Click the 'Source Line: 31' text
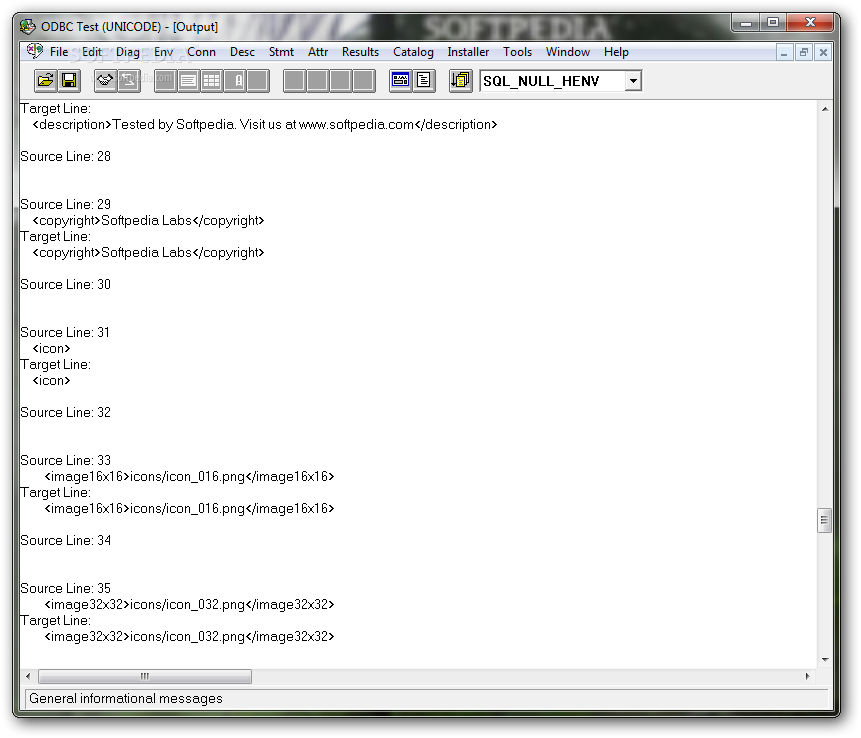 [65, 332]
